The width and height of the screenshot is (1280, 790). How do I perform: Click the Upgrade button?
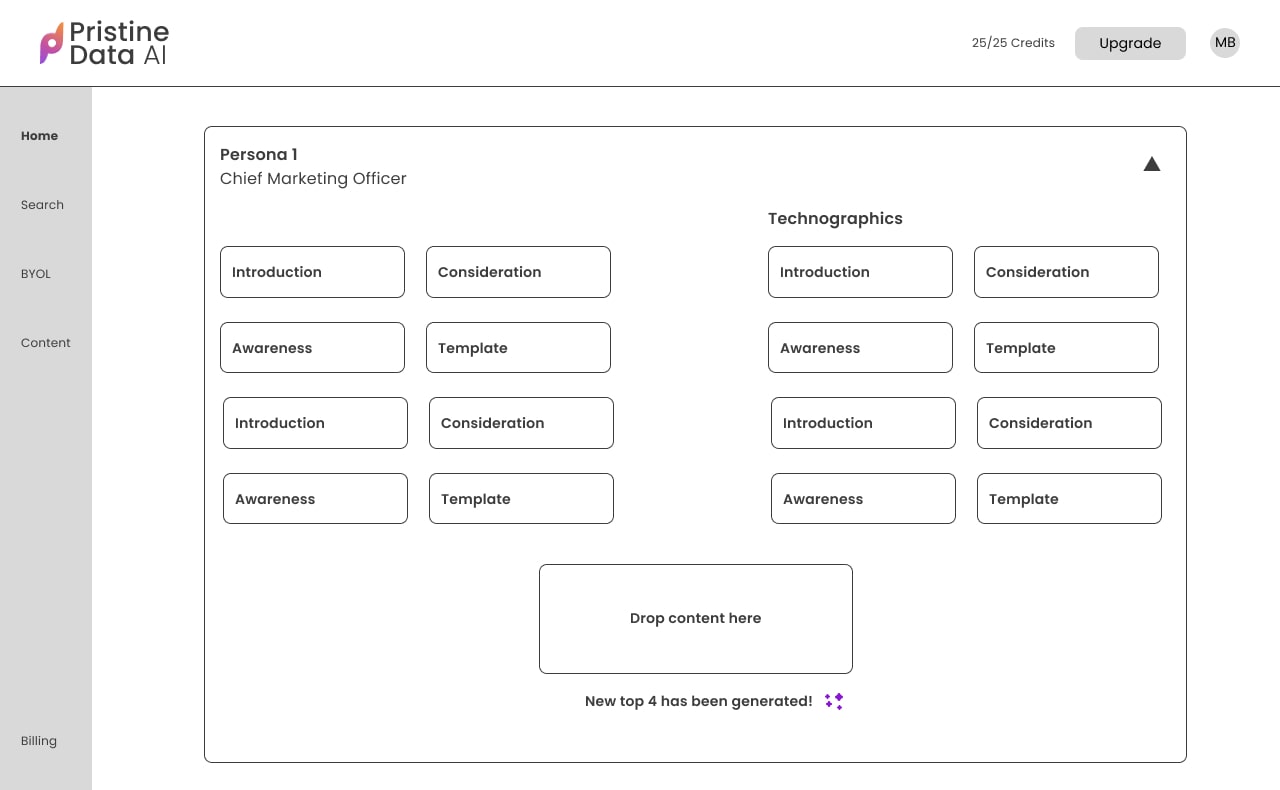click(x=1129, y=43)
